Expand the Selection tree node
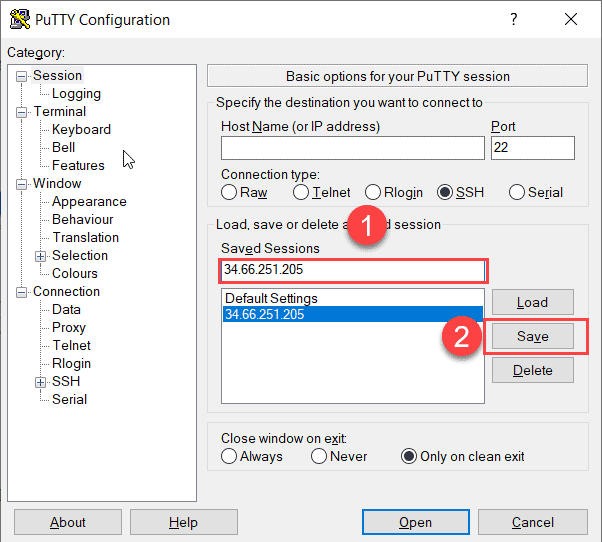Image resolution: width=602 pixels, height=542 pixels. [40, 256]
